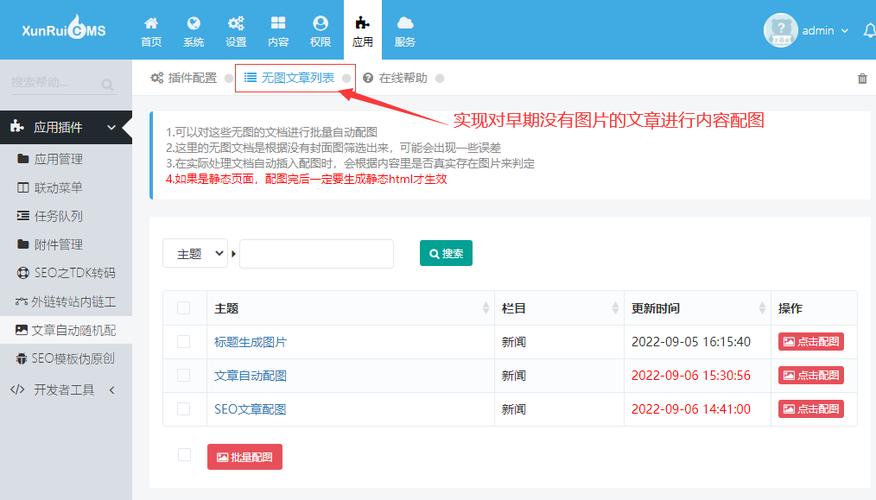Switch to the 在线帮助 tab
The image size is (876, 500).
[395, 78]
